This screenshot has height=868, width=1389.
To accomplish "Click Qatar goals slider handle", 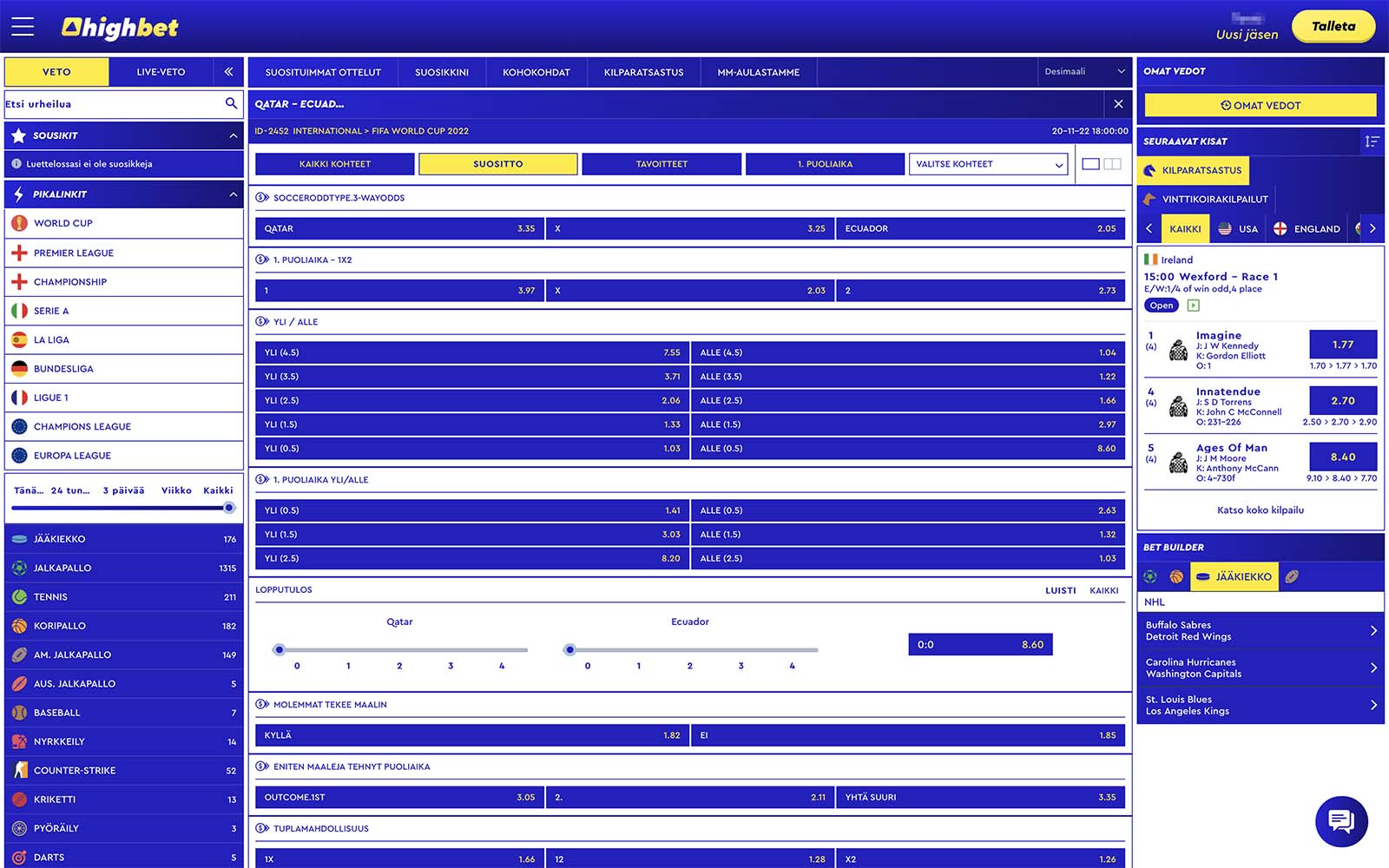I will pos(279,649).
